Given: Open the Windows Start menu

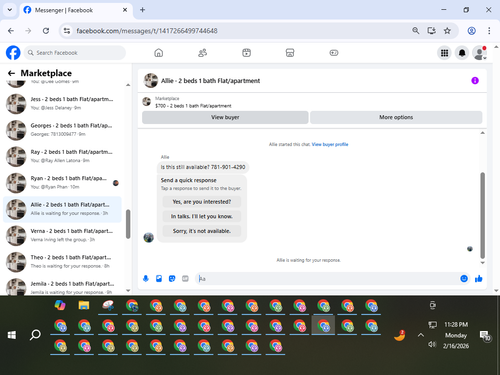Looking at the screenshot, I should 12,335.
